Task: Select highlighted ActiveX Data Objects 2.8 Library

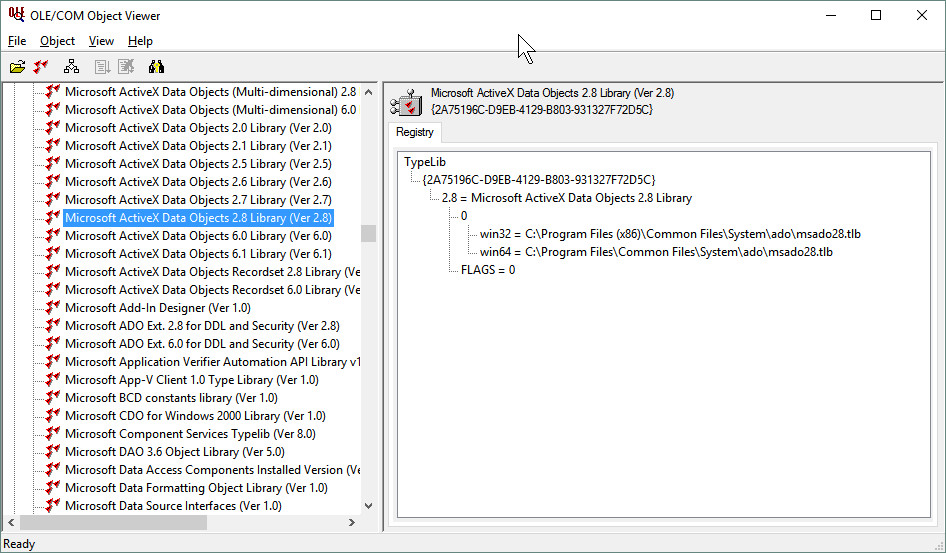Action: [x=198, y=218]
